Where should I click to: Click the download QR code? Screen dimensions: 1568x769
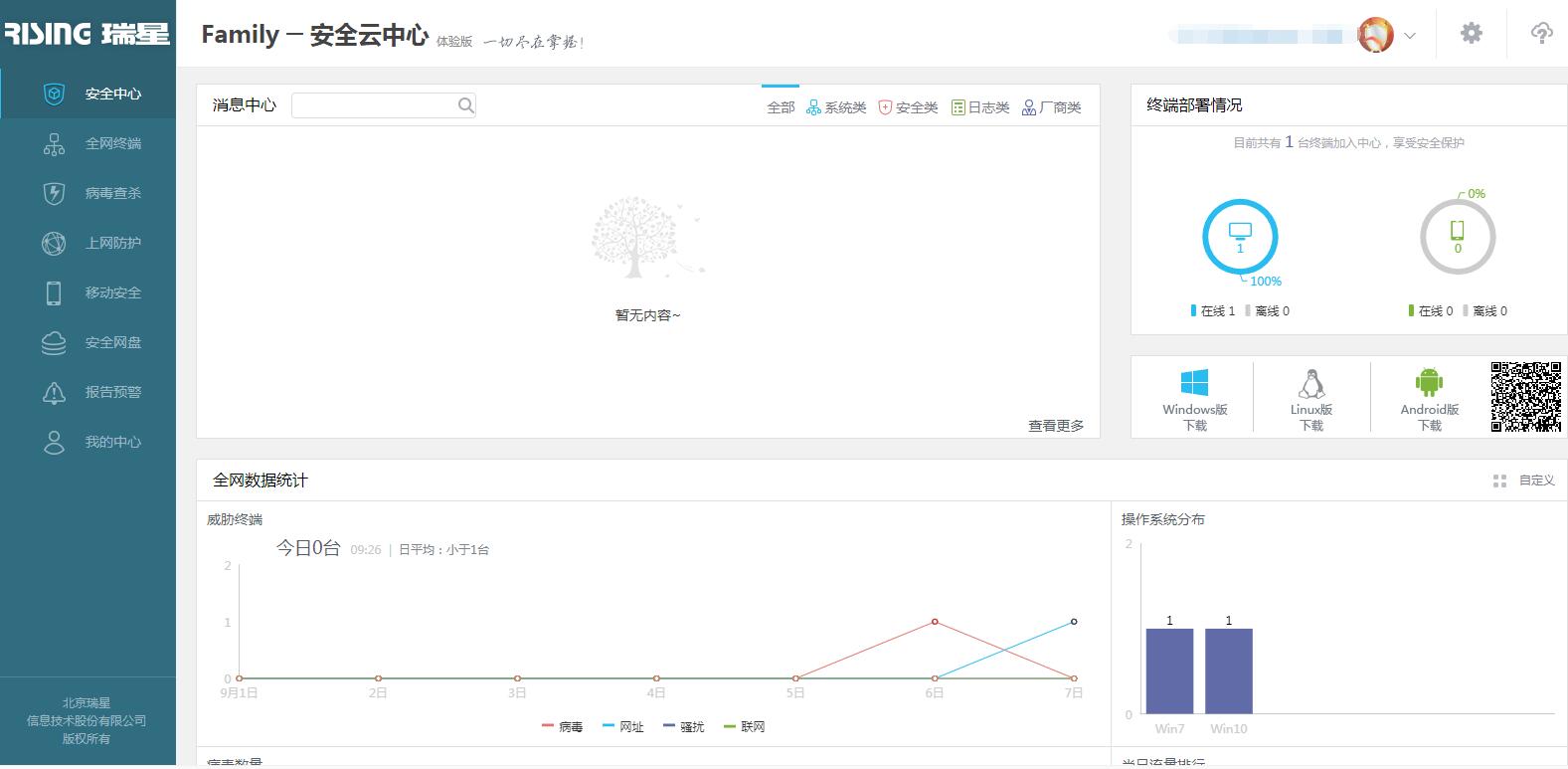1526,397
